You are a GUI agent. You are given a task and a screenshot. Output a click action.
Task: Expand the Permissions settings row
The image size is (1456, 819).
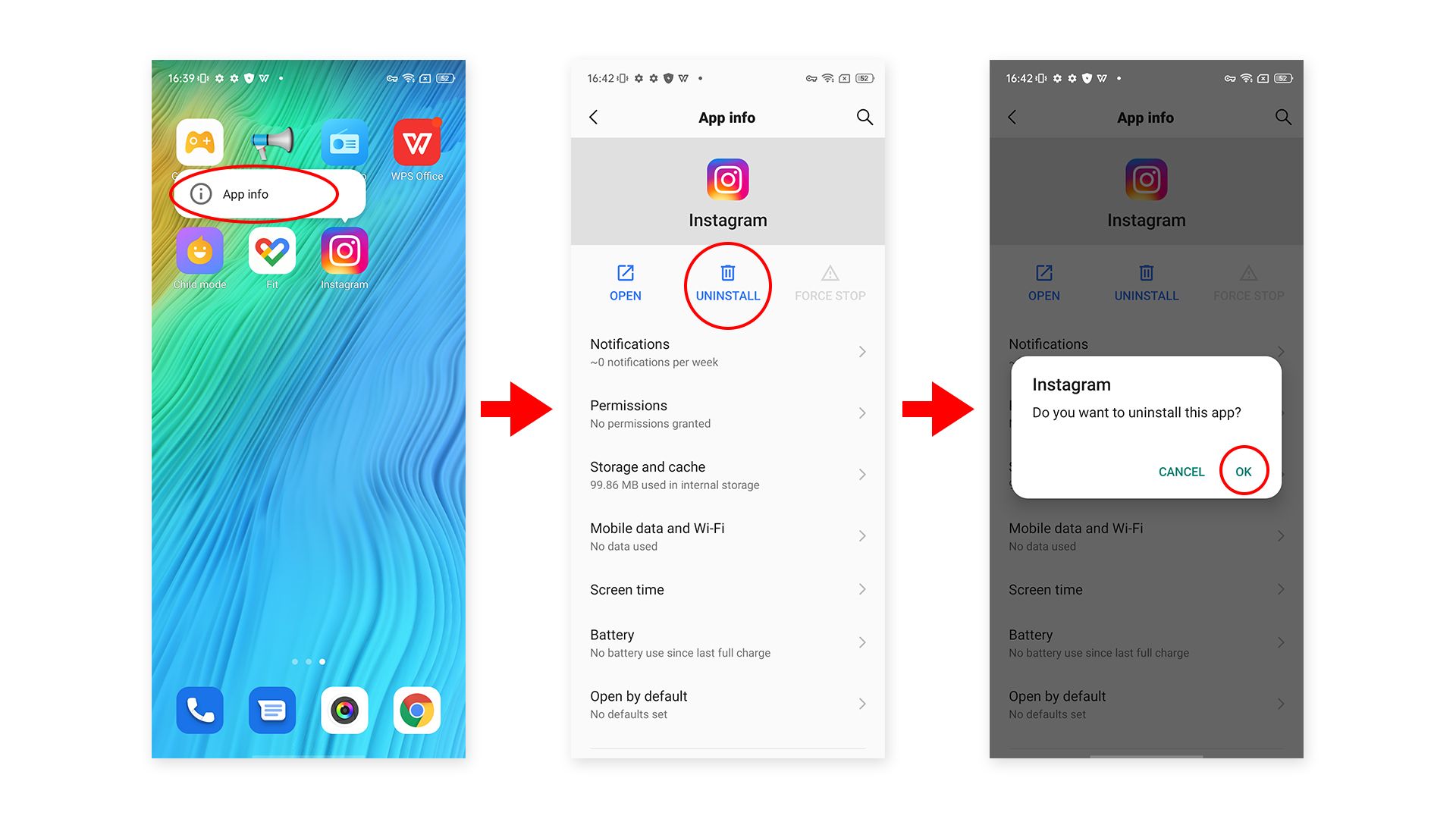click(x=727, y=413)
